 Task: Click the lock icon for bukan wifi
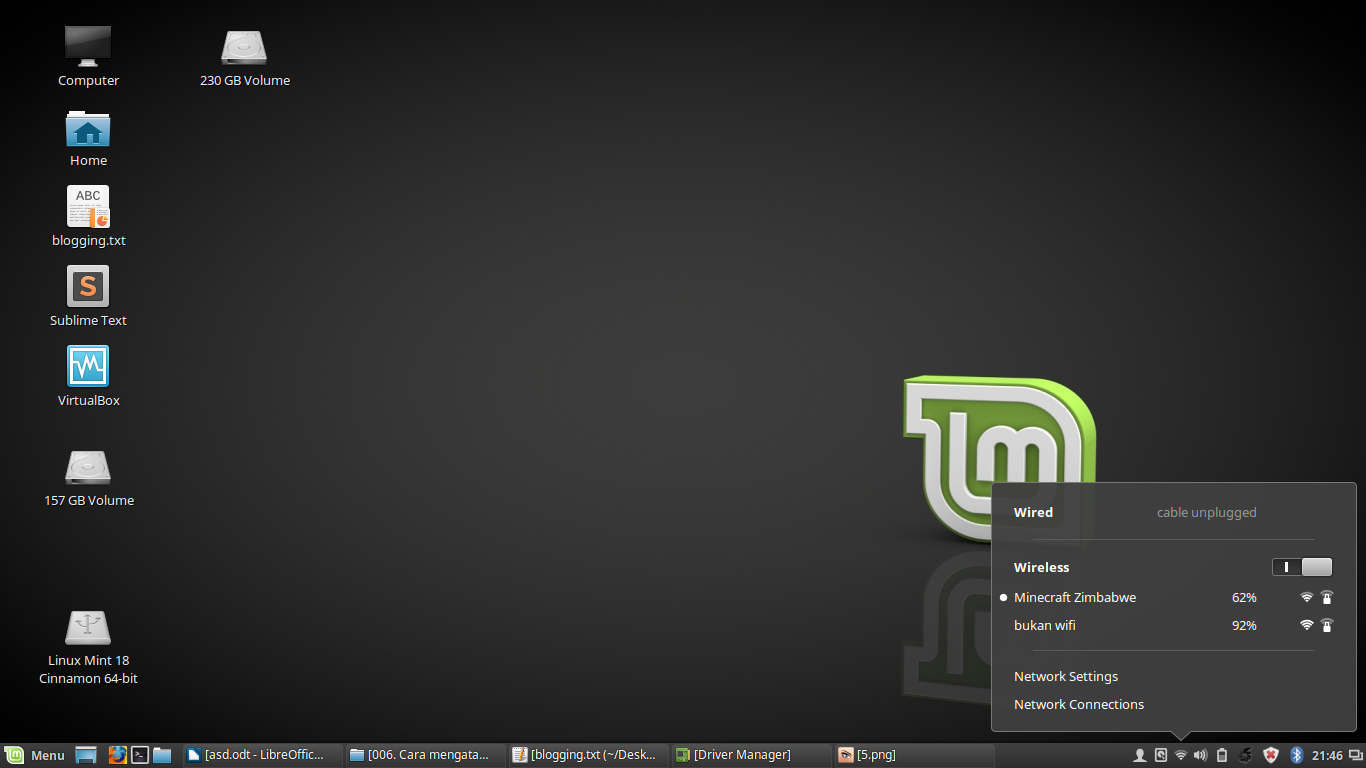[1327, 625]
